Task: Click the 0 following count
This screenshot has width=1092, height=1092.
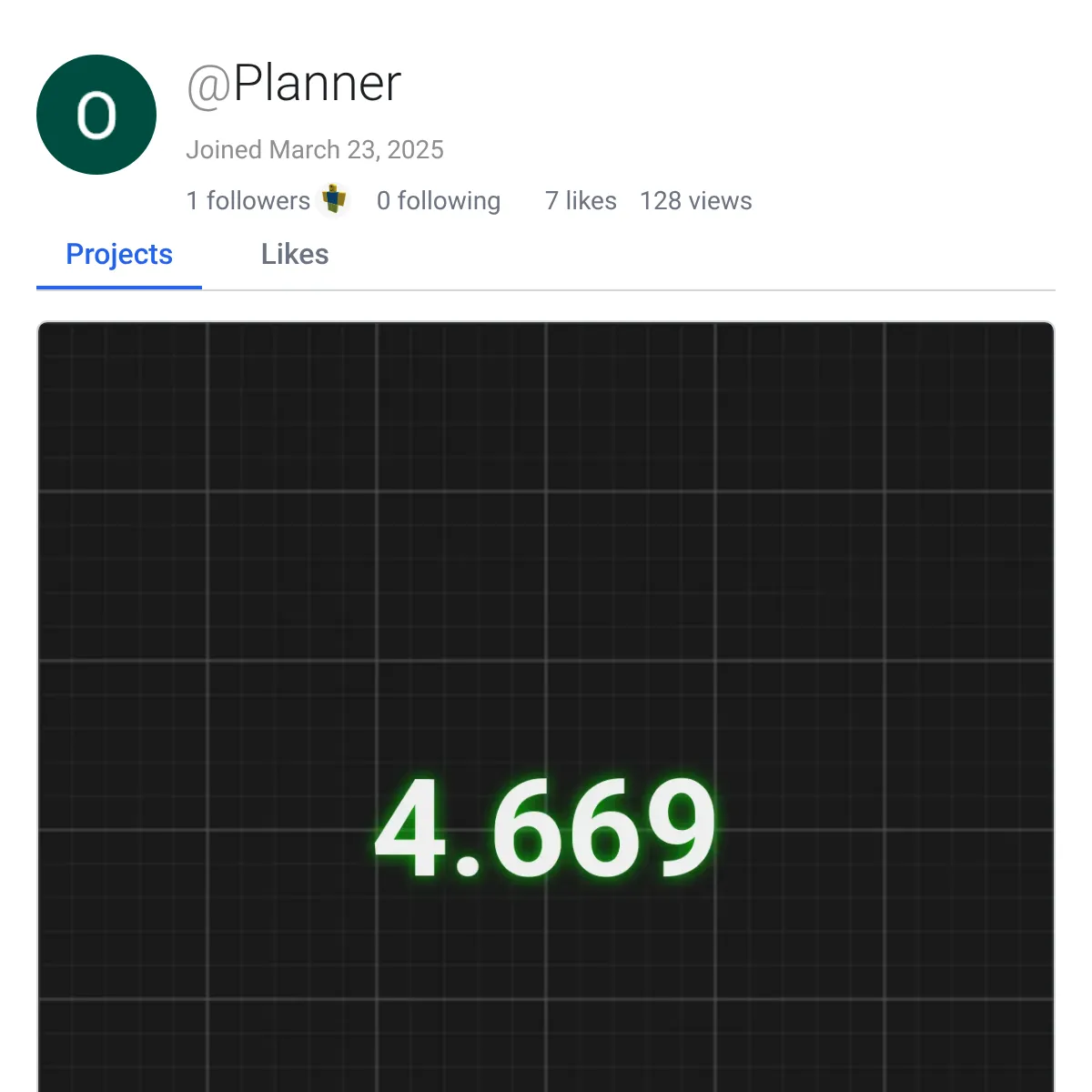Action: (x=439, y=200)
